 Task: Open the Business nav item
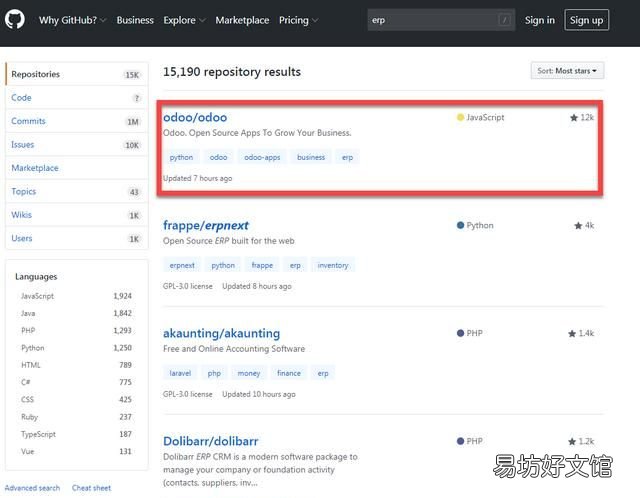coord(135,20)
